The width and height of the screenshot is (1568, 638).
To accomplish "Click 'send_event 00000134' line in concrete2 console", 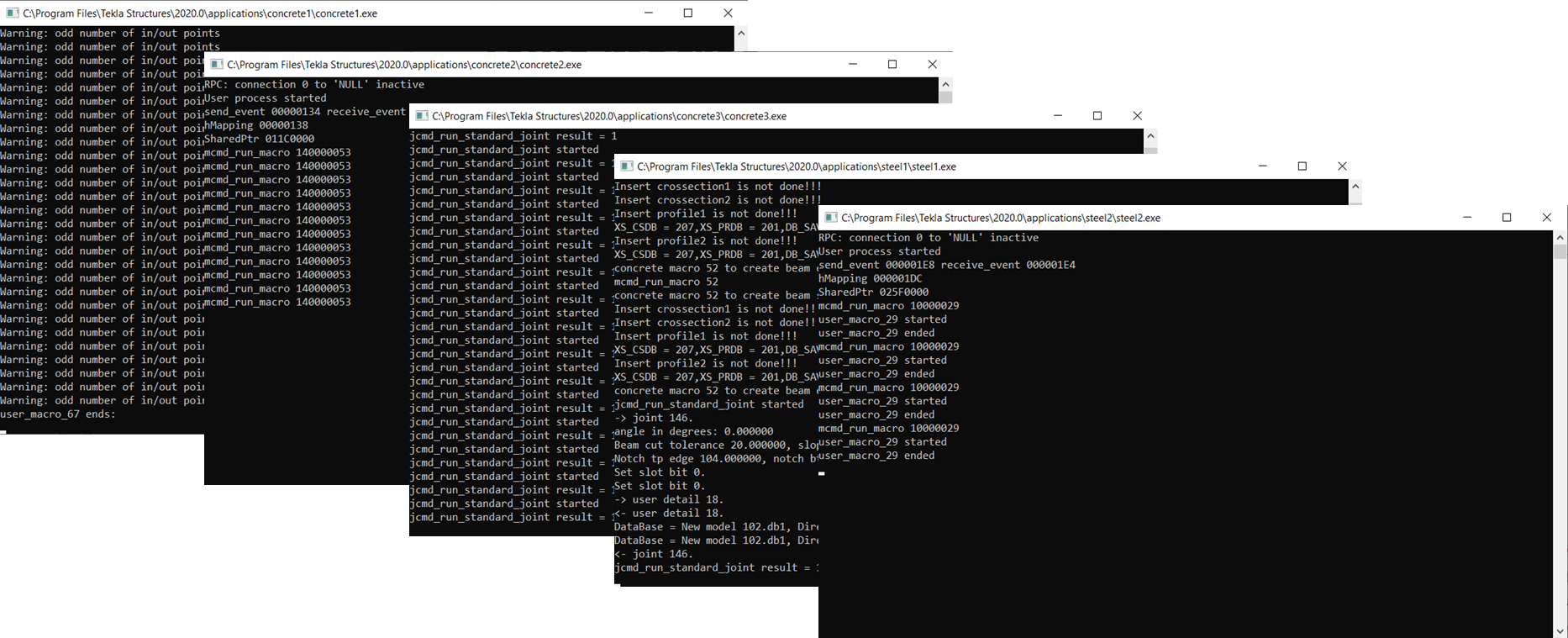I will [x=306, y=112].
